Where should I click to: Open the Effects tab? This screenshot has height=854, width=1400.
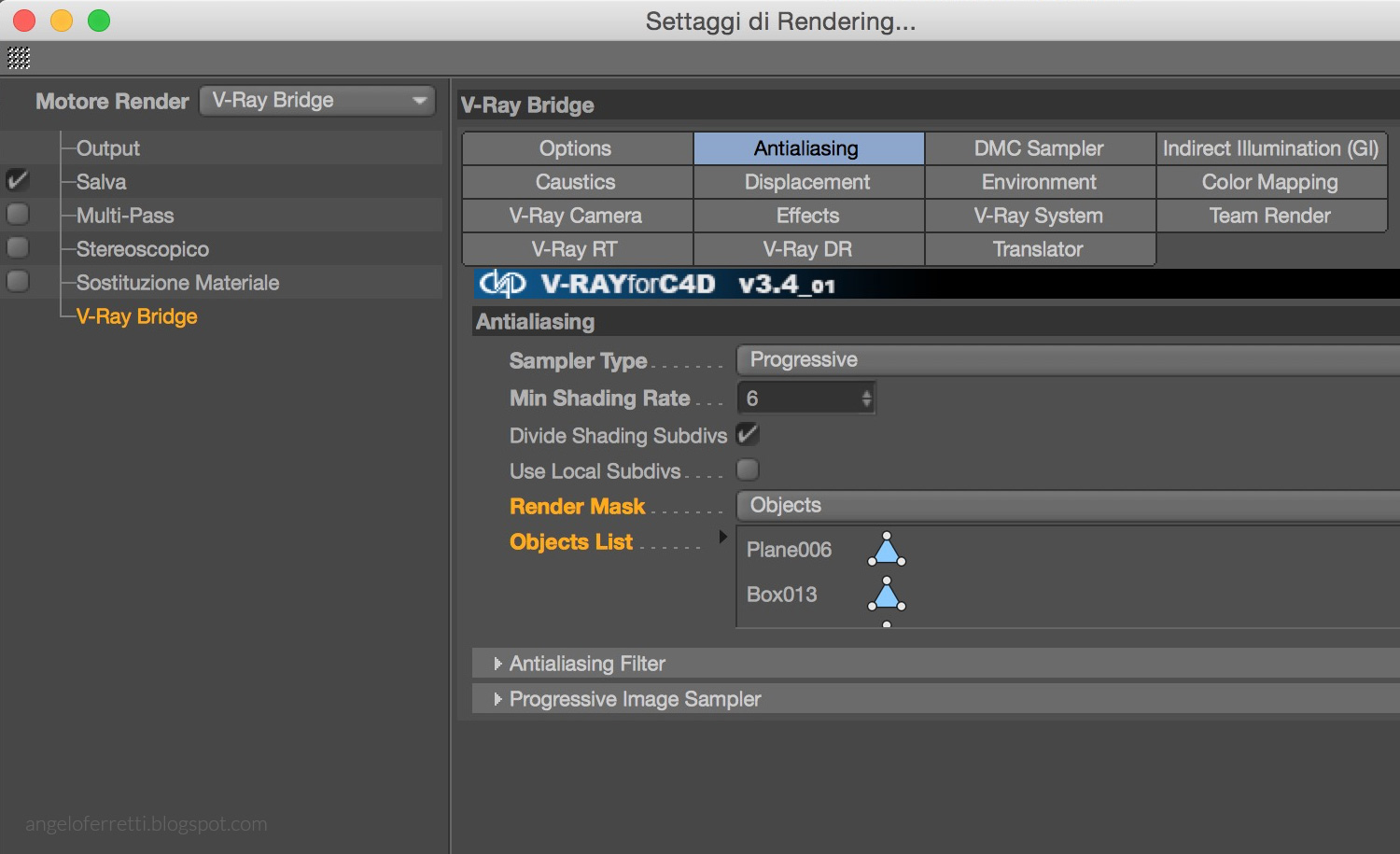(808, 216)
